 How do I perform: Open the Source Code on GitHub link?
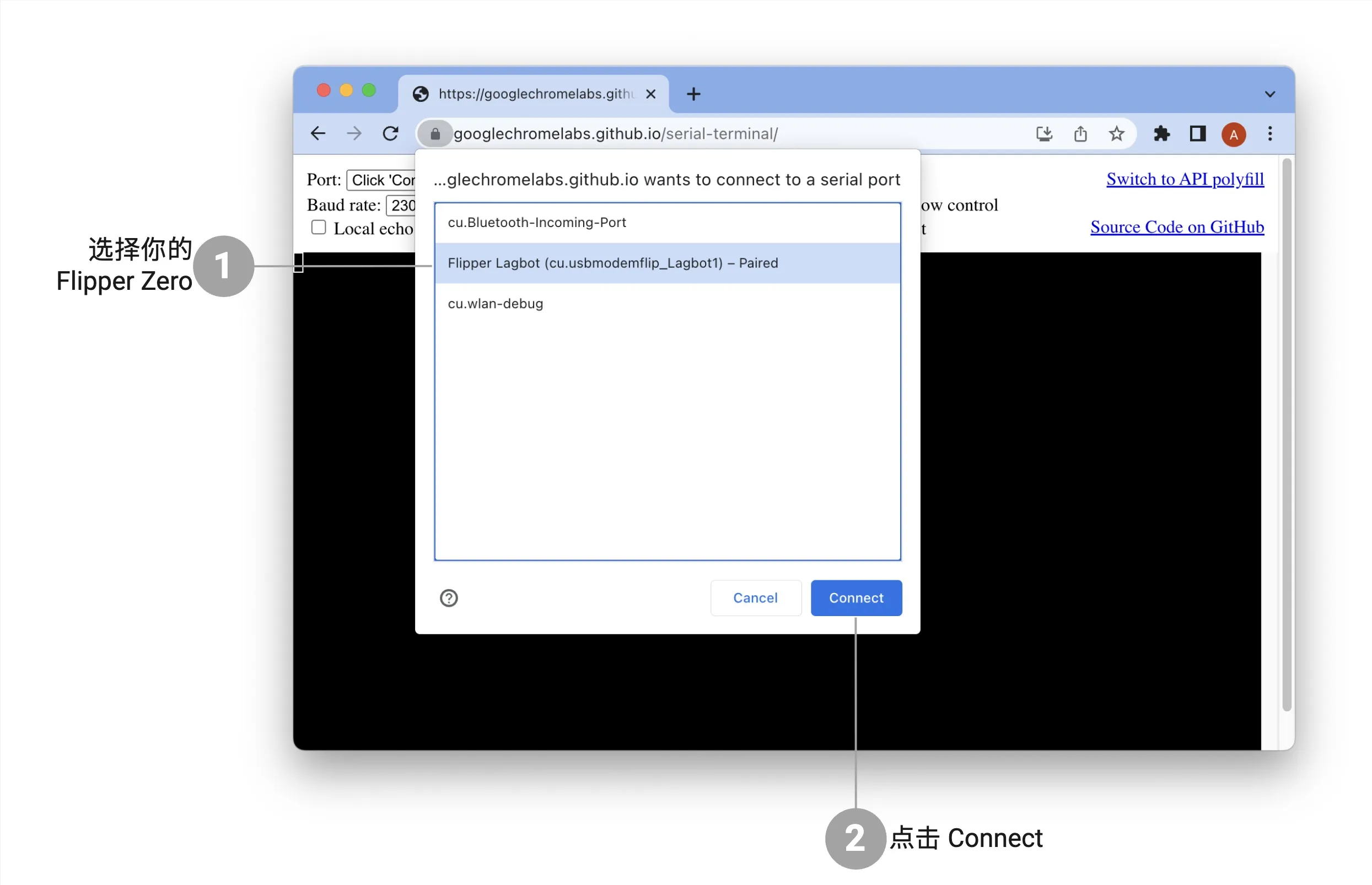pyautogui.click(x=1177, y=227)
